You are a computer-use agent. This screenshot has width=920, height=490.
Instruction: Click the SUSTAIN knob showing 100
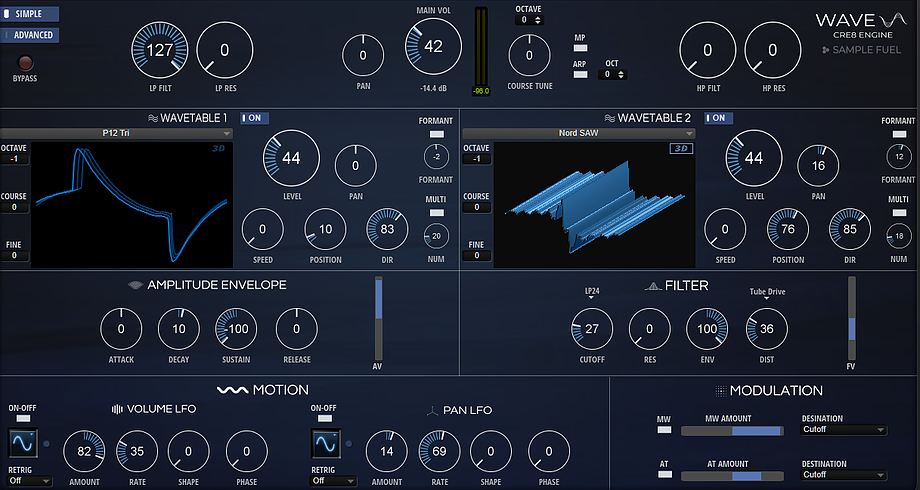[236, 329]
